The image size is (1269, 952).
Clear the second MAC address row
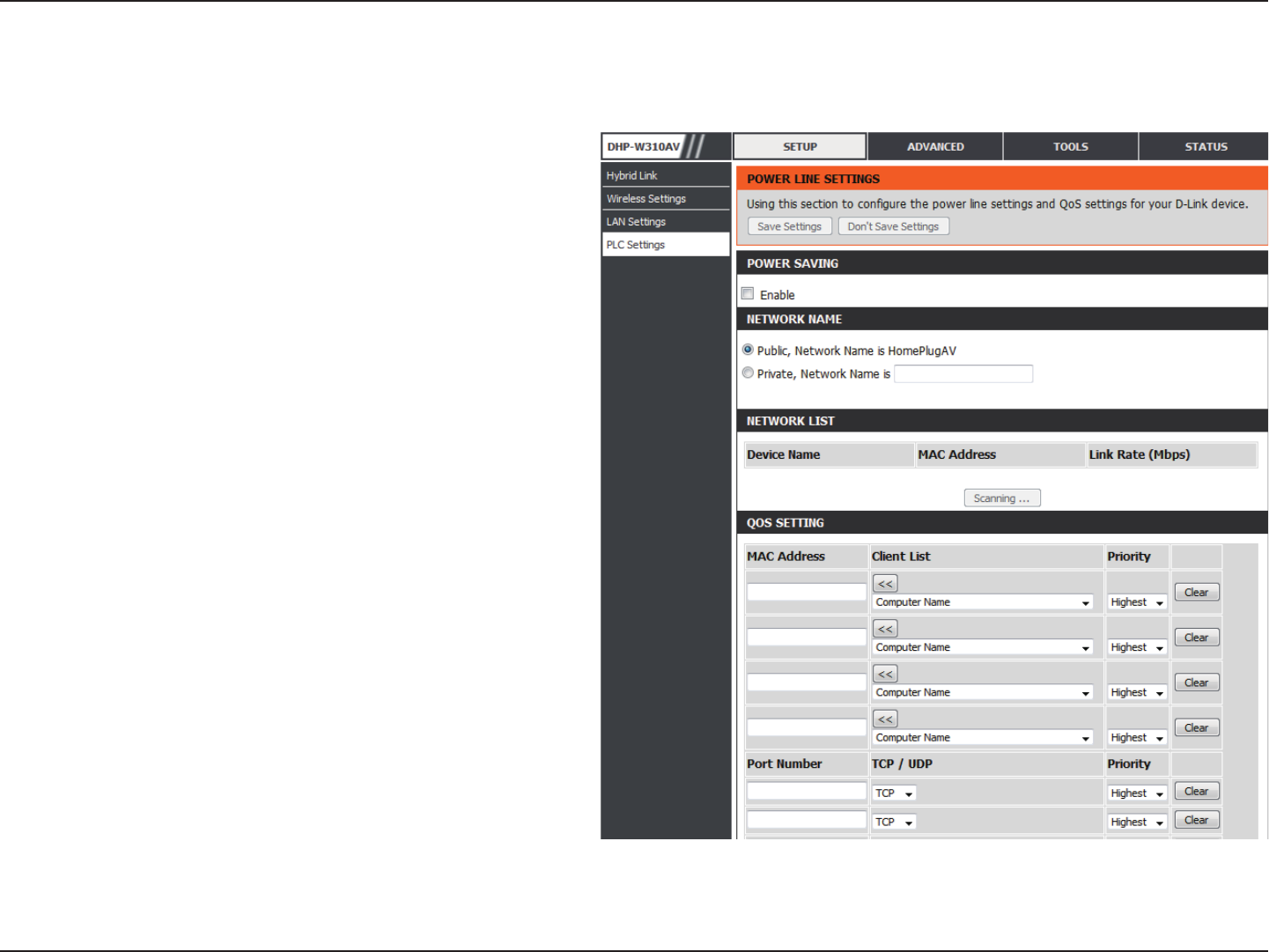(x=1196, y=637)
